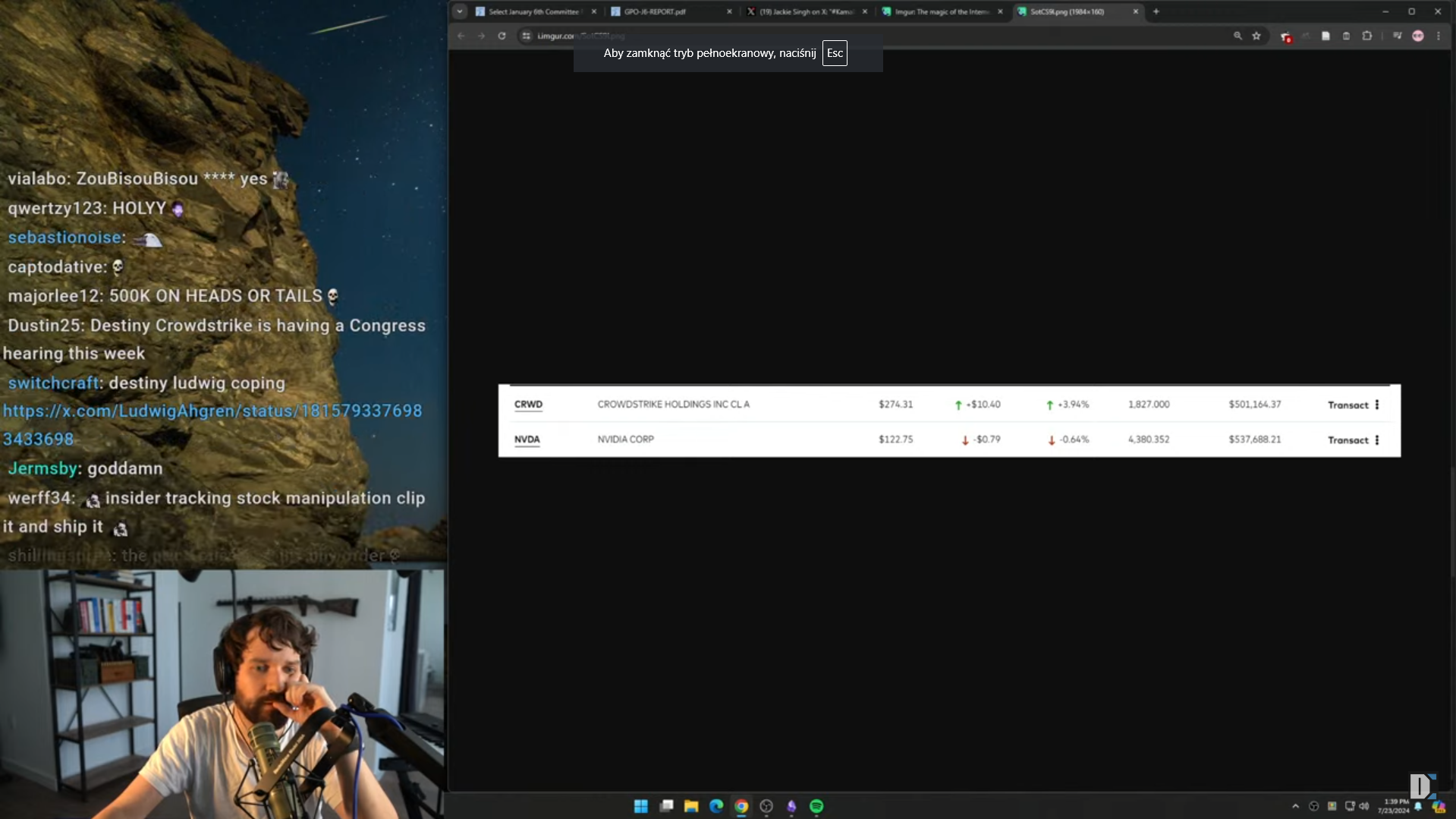1456x819 pixels.
Task: Click the white document extension icon
Action: tap(1325, 36)
